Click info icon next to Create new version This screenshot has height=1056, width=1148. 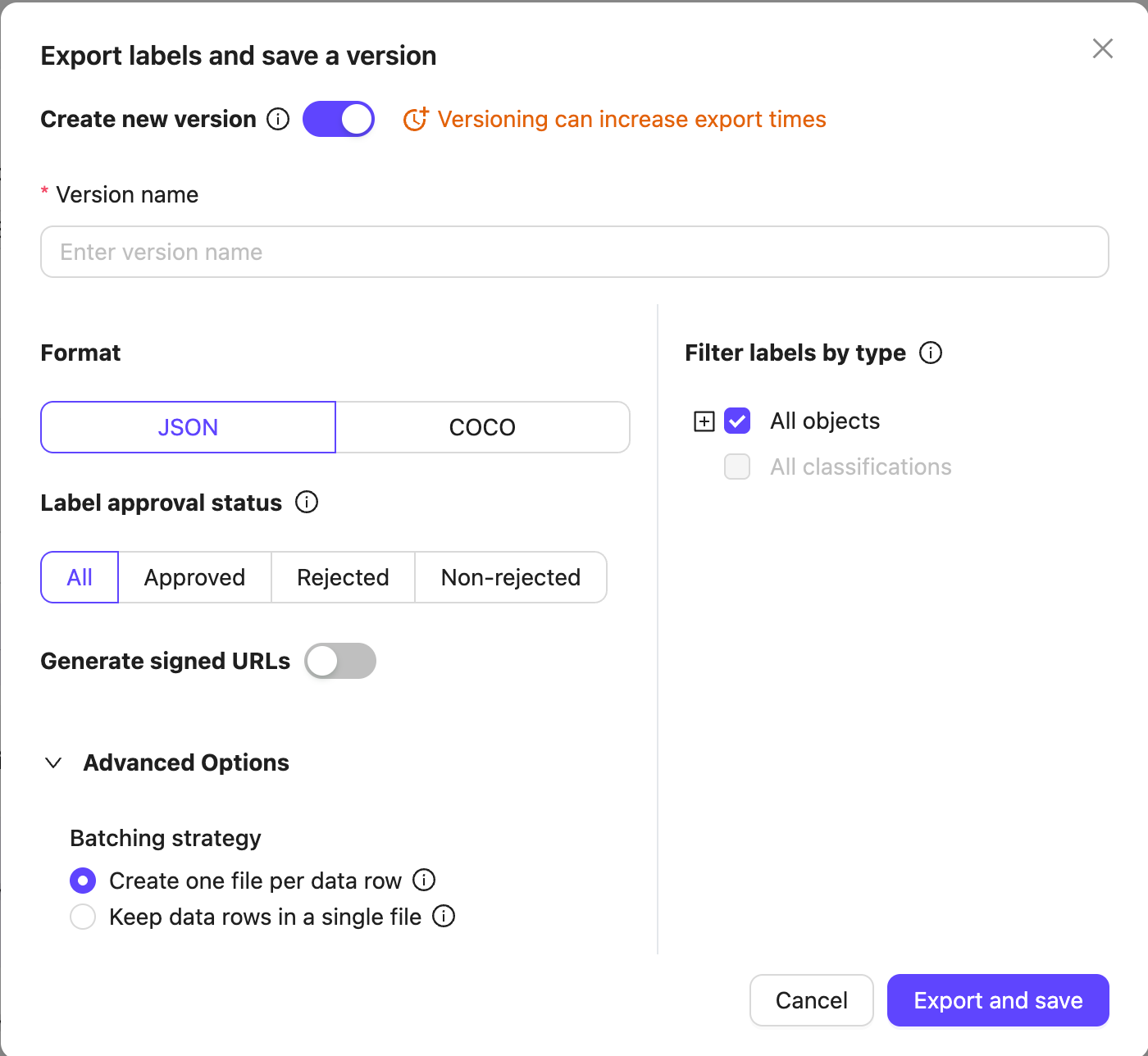(278, 120)
